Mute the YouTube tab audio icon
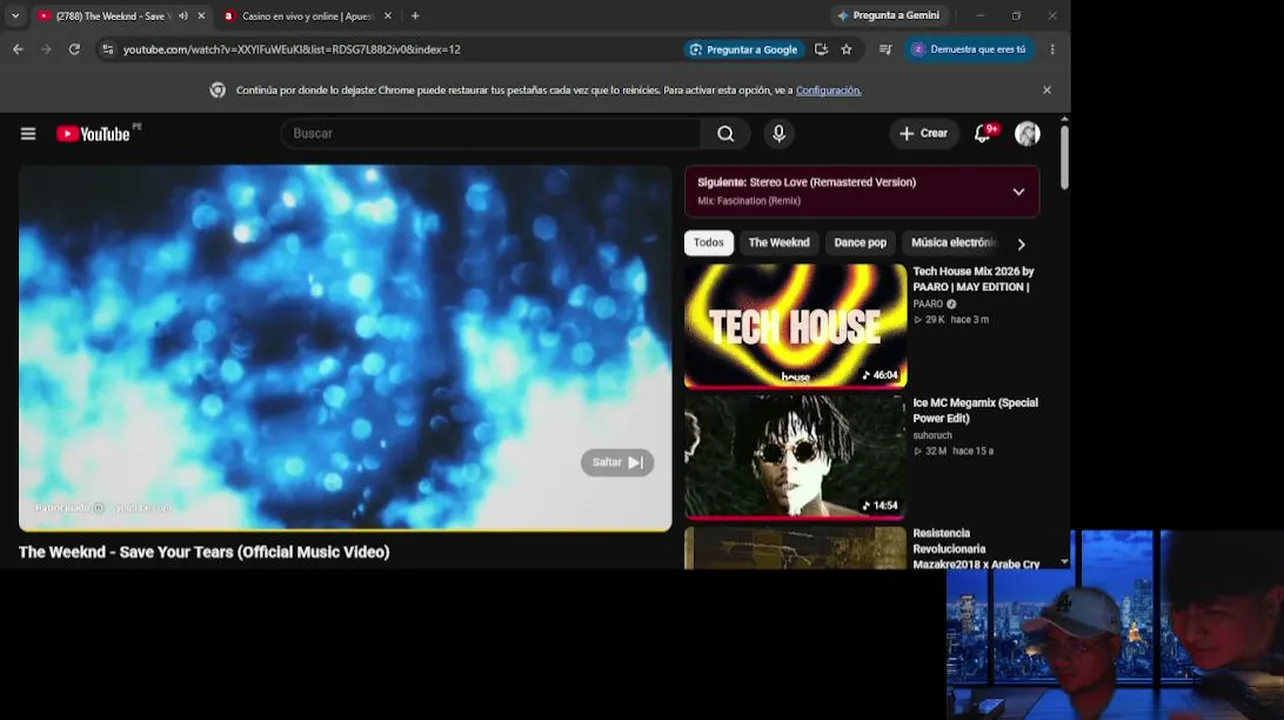1284x720 pixels. point(183,16)
